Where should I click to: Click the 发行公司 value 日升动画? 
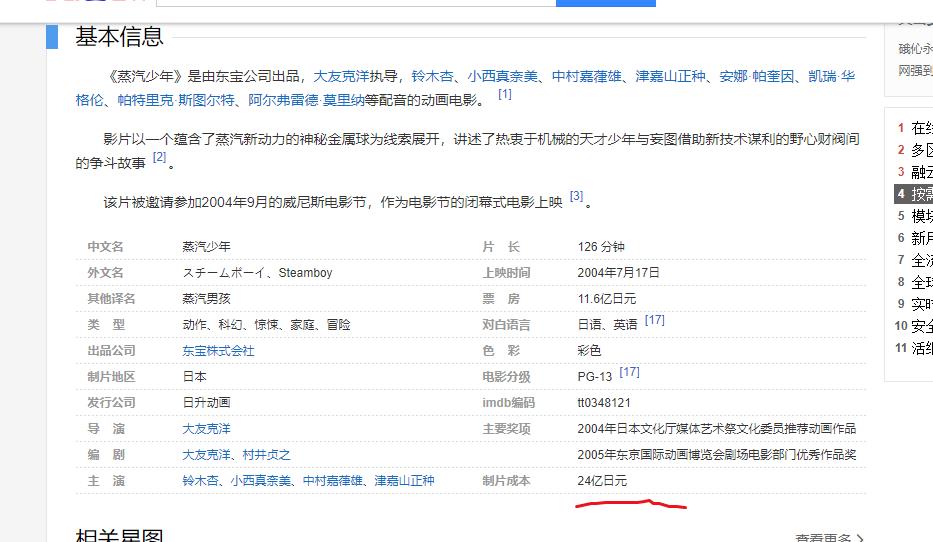coord(206,402)
